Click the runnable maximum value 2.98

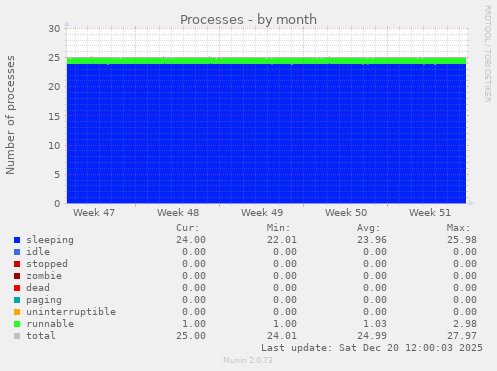pos(465,324)
